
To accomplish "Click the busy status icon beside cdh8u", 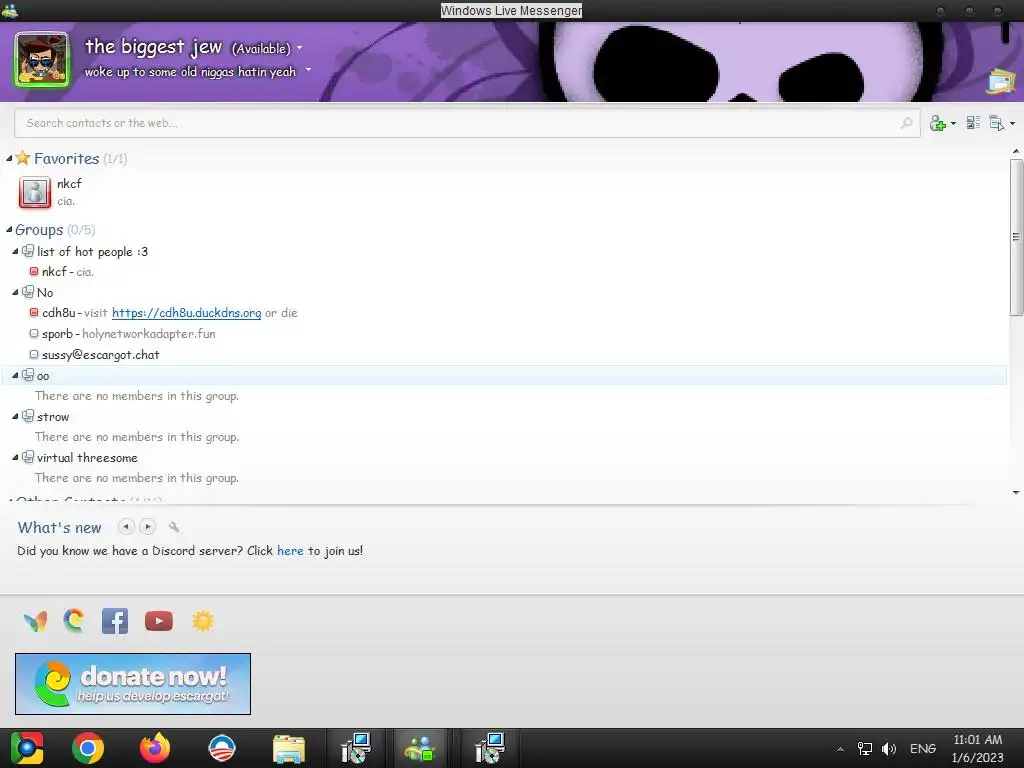I will tap(34, 312).
